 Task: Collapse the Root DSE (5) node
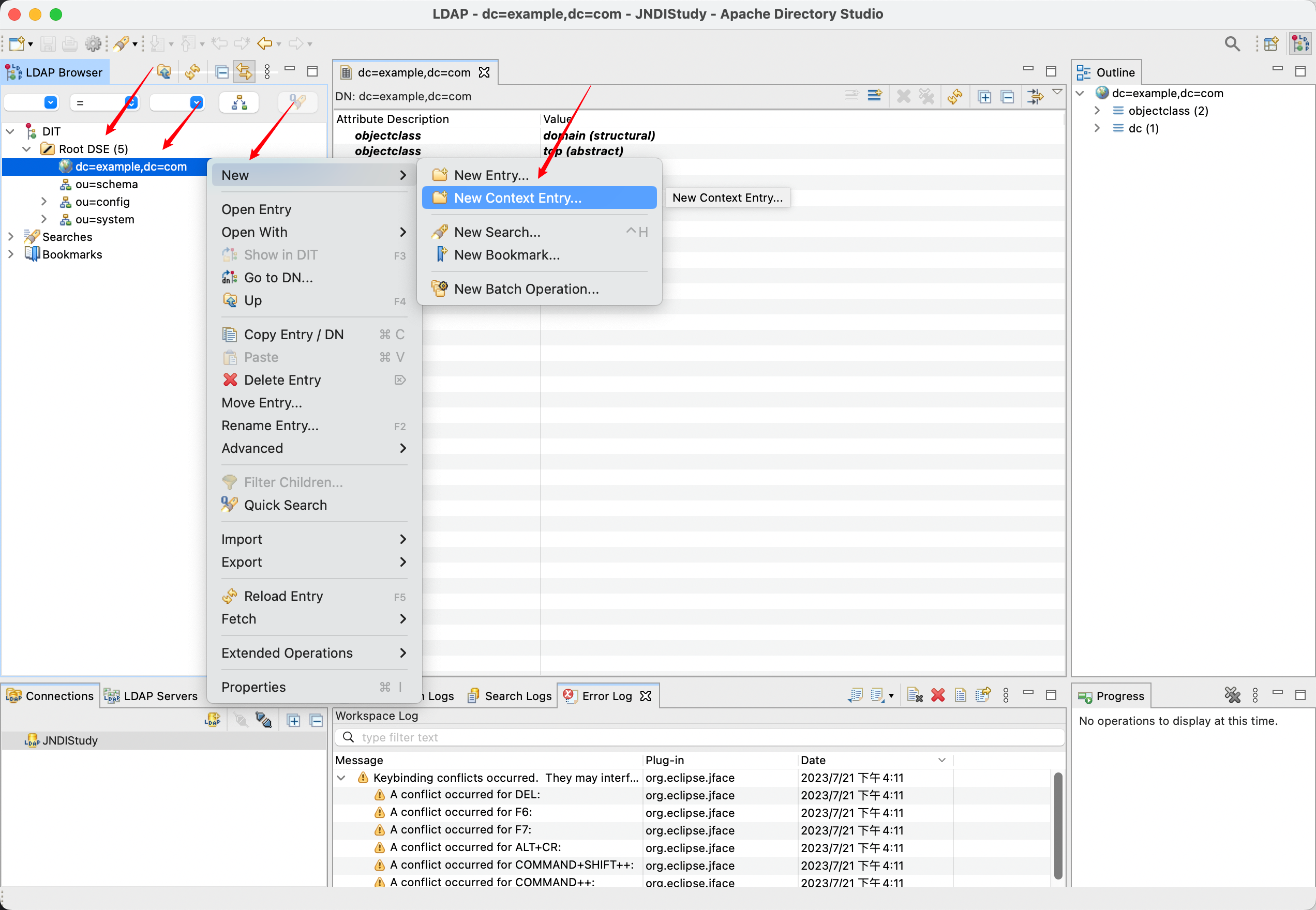[x=26, y=149]
